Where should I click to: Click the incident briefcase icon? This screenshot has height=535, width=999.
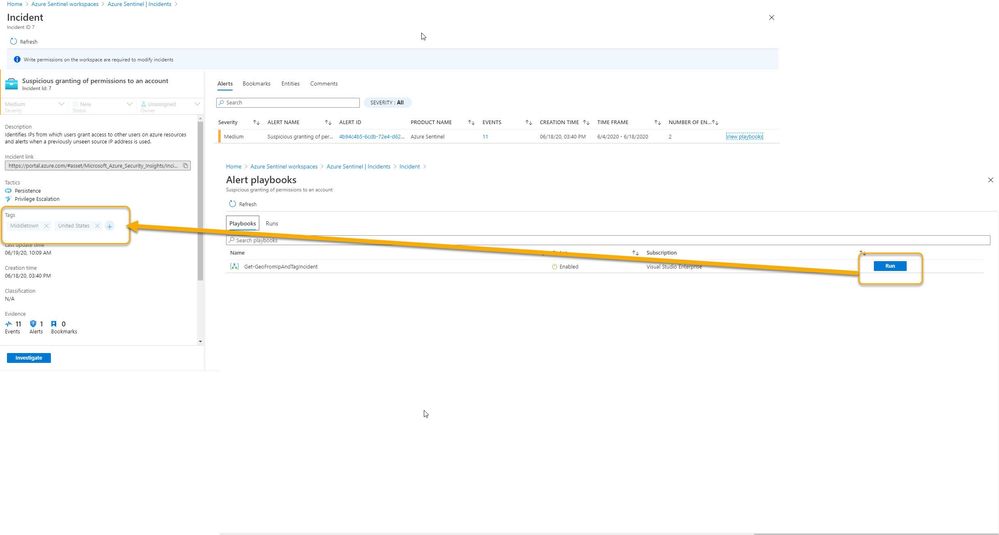pos(11,84)
